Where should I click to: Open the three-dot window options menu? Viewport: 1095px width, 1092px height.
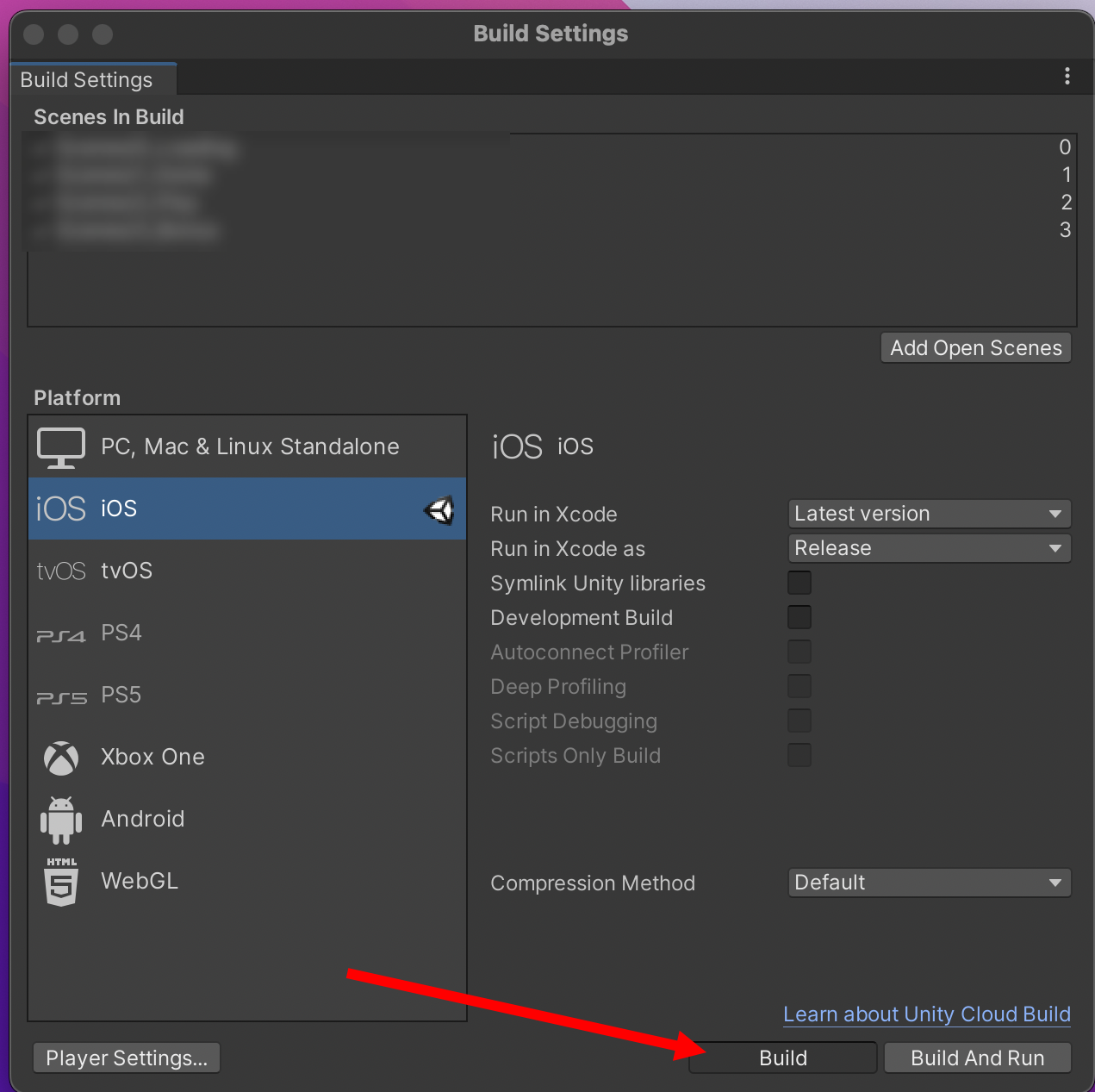coord(1067,76)
